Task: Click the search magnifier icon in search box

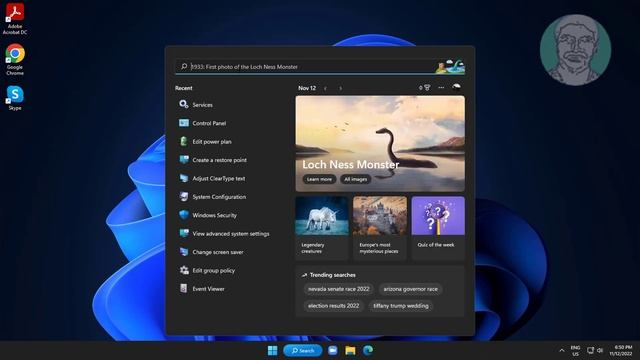Action: 184,66
